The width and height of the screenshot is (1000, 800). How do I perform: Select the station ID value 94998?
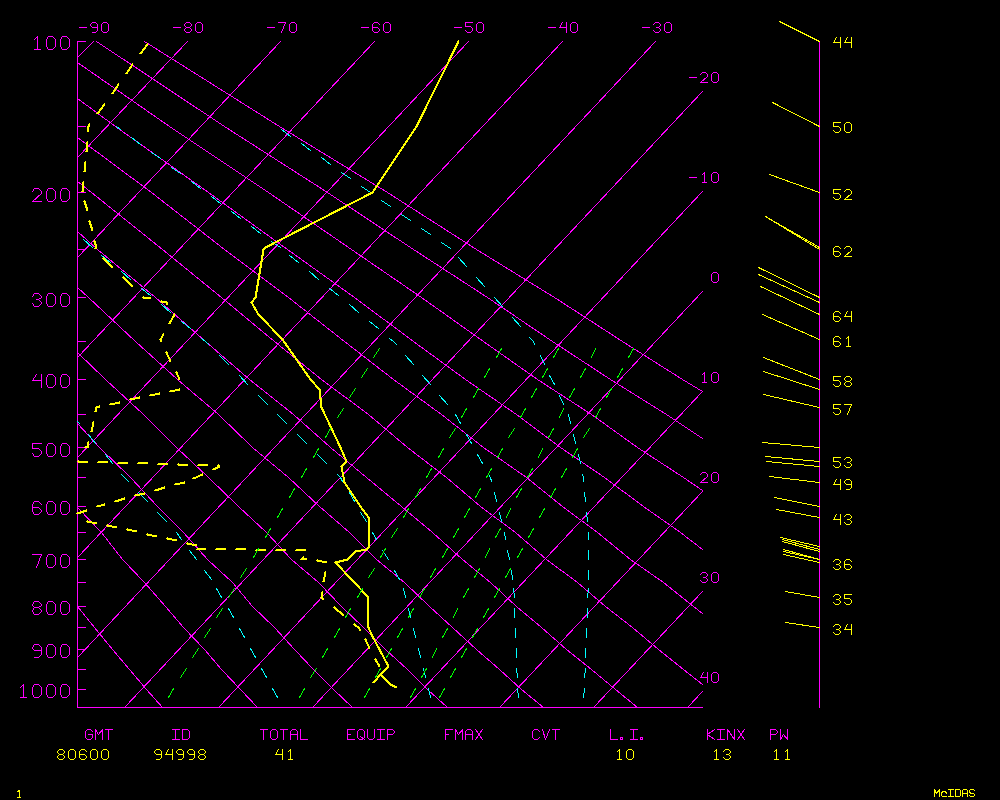pyautogui.click(x=180, y=755)
